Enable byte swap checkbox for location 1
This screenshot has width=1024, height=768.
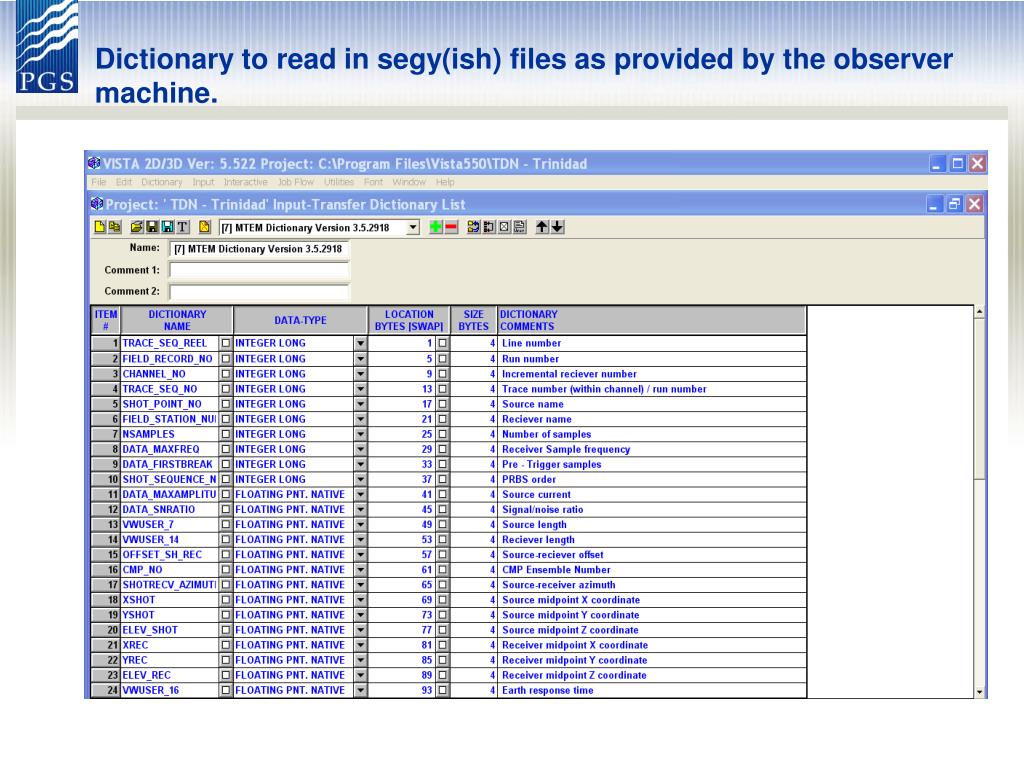pos(443,343)
